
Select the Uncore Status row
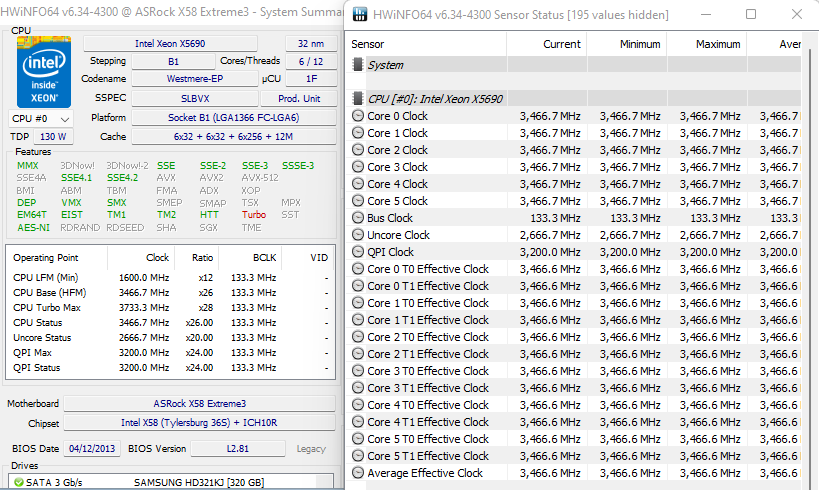tap(170, 337)
